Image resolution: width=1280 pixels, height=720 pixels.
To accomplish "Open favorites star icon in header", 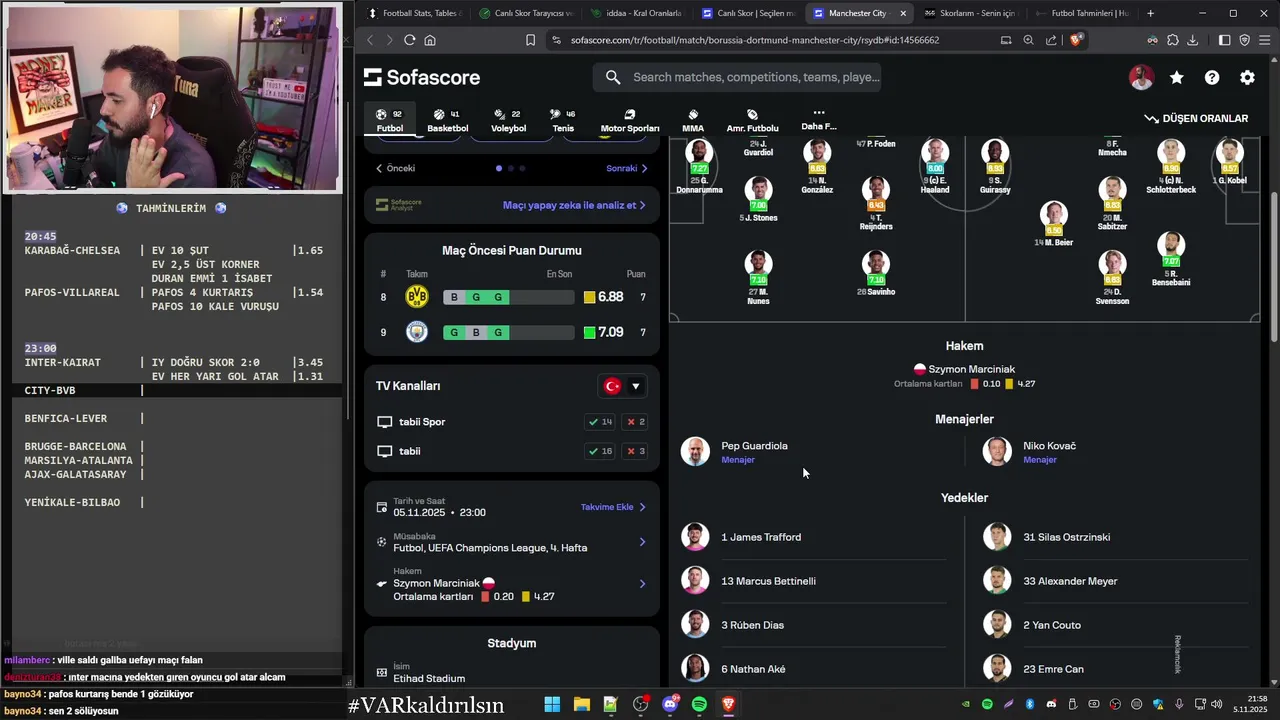I will click(x=1176, y=77).
